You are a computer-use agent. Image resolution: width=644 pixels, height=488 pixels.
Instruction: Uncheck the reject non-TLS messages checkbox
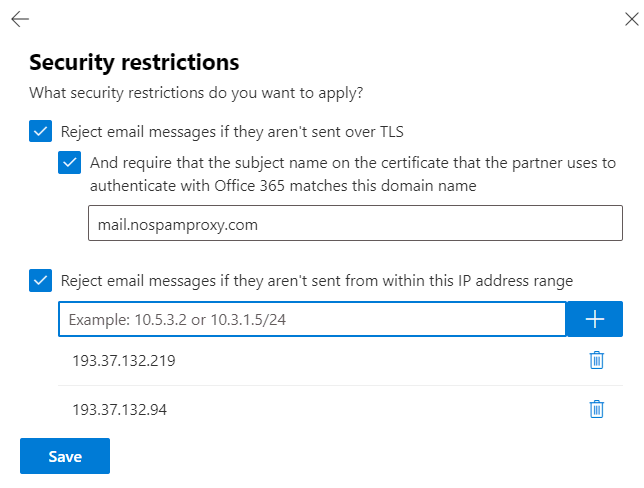40,131
